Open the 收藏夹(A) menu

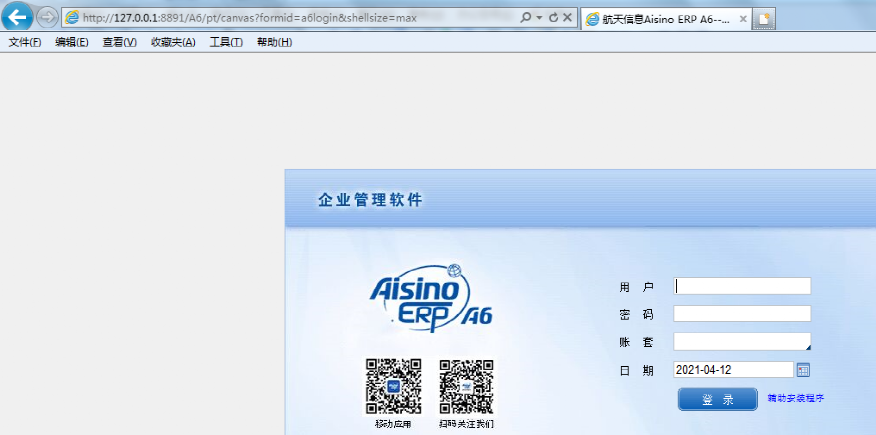pos(173,42)
